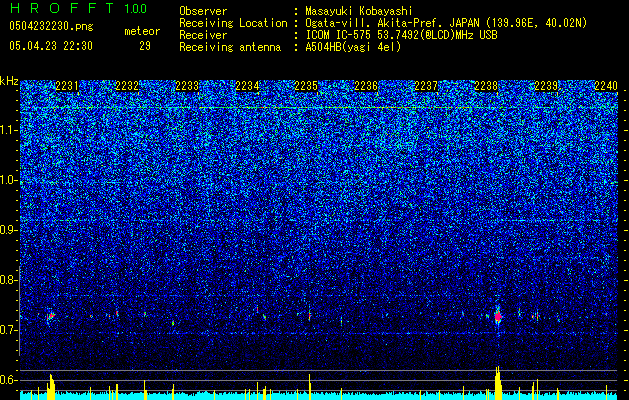Click the 2240 time marker
Image resolution: width=629 pixels, height=400 pixels.
606,86
